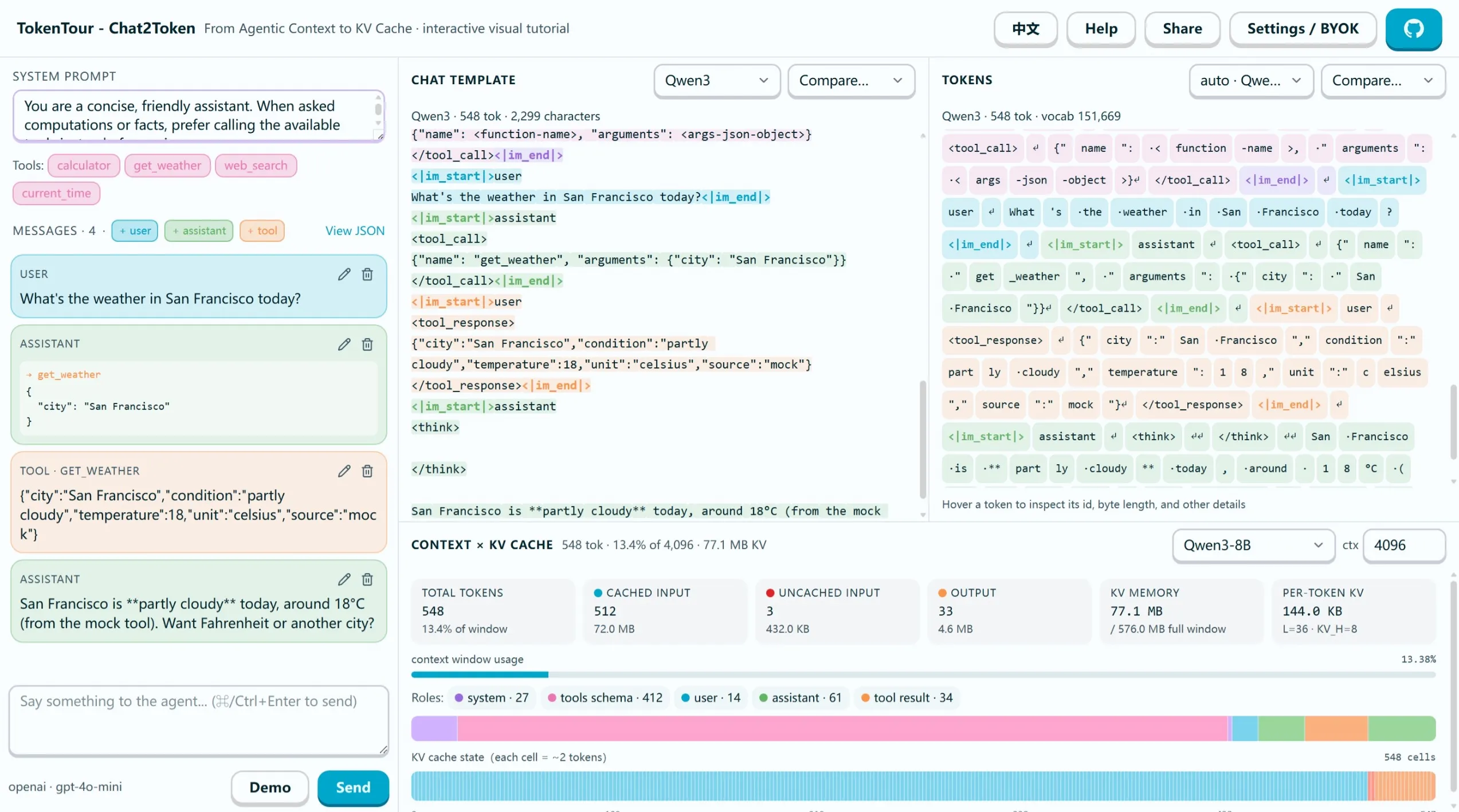Delete the TOOL GET_WEATHER message trash icon
Screen dimensions: 1459x812
[367, 470]
